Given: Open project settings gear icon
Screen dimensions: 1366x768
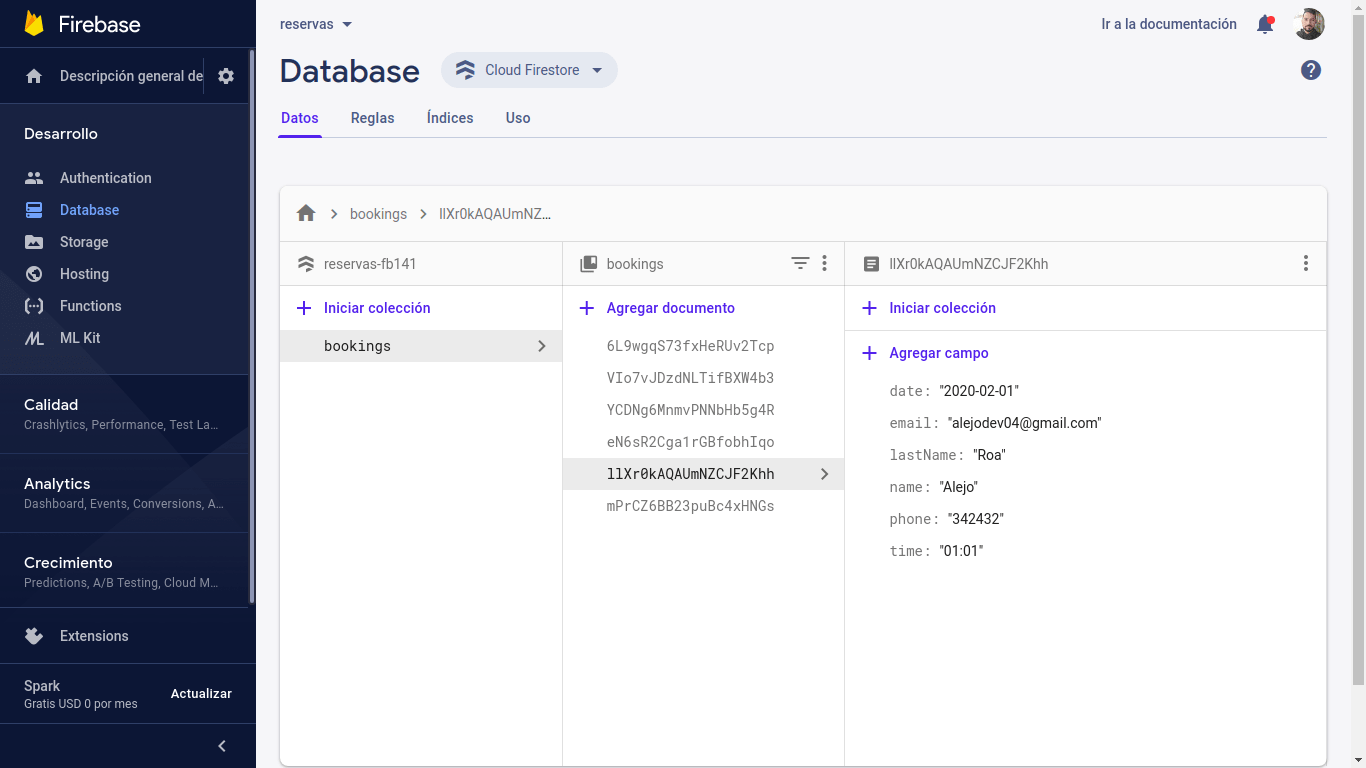Looking at the screenshot, I should [226, 76].
